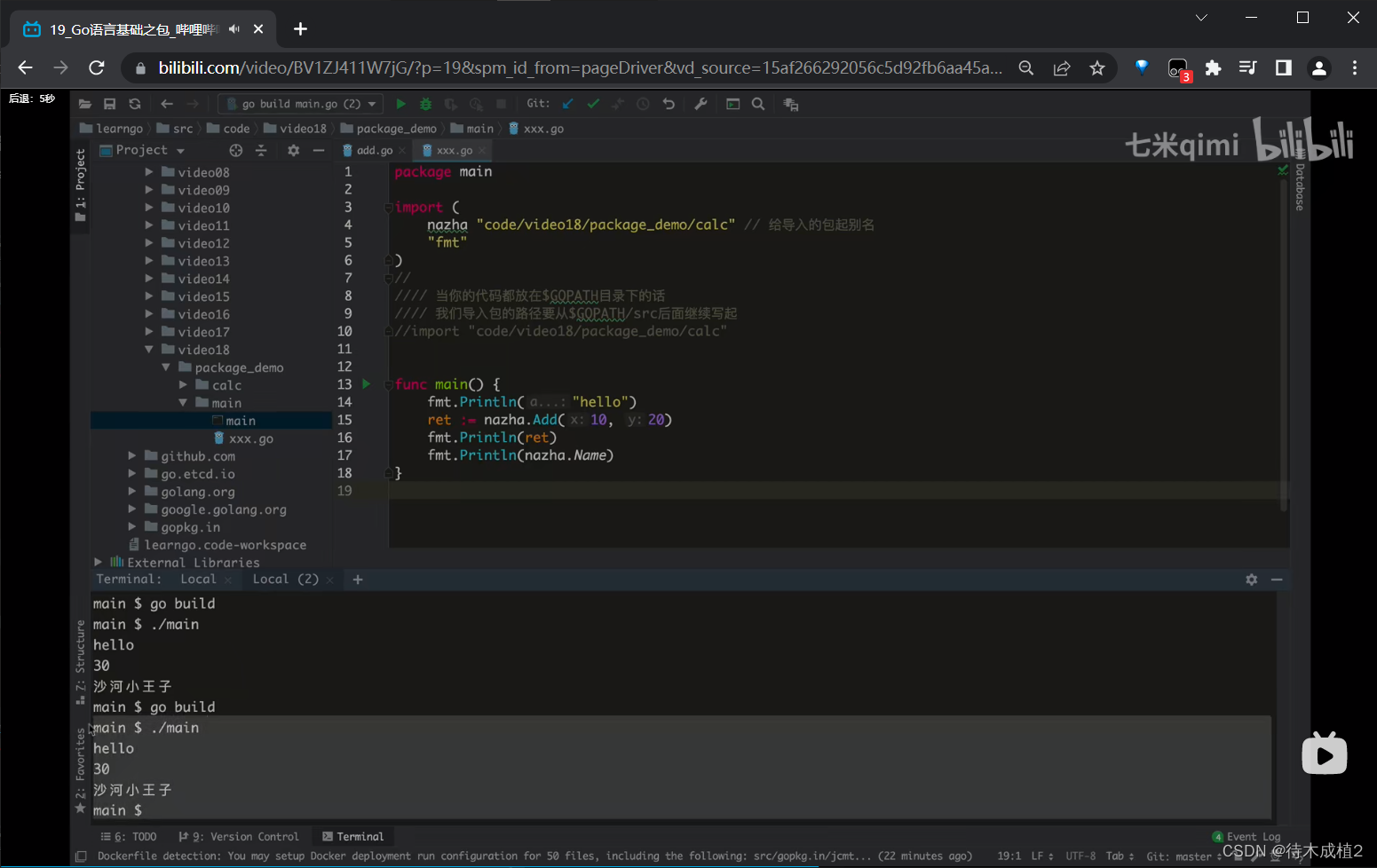
Task: Open terminal panel gear settings
Action: 1252,580
